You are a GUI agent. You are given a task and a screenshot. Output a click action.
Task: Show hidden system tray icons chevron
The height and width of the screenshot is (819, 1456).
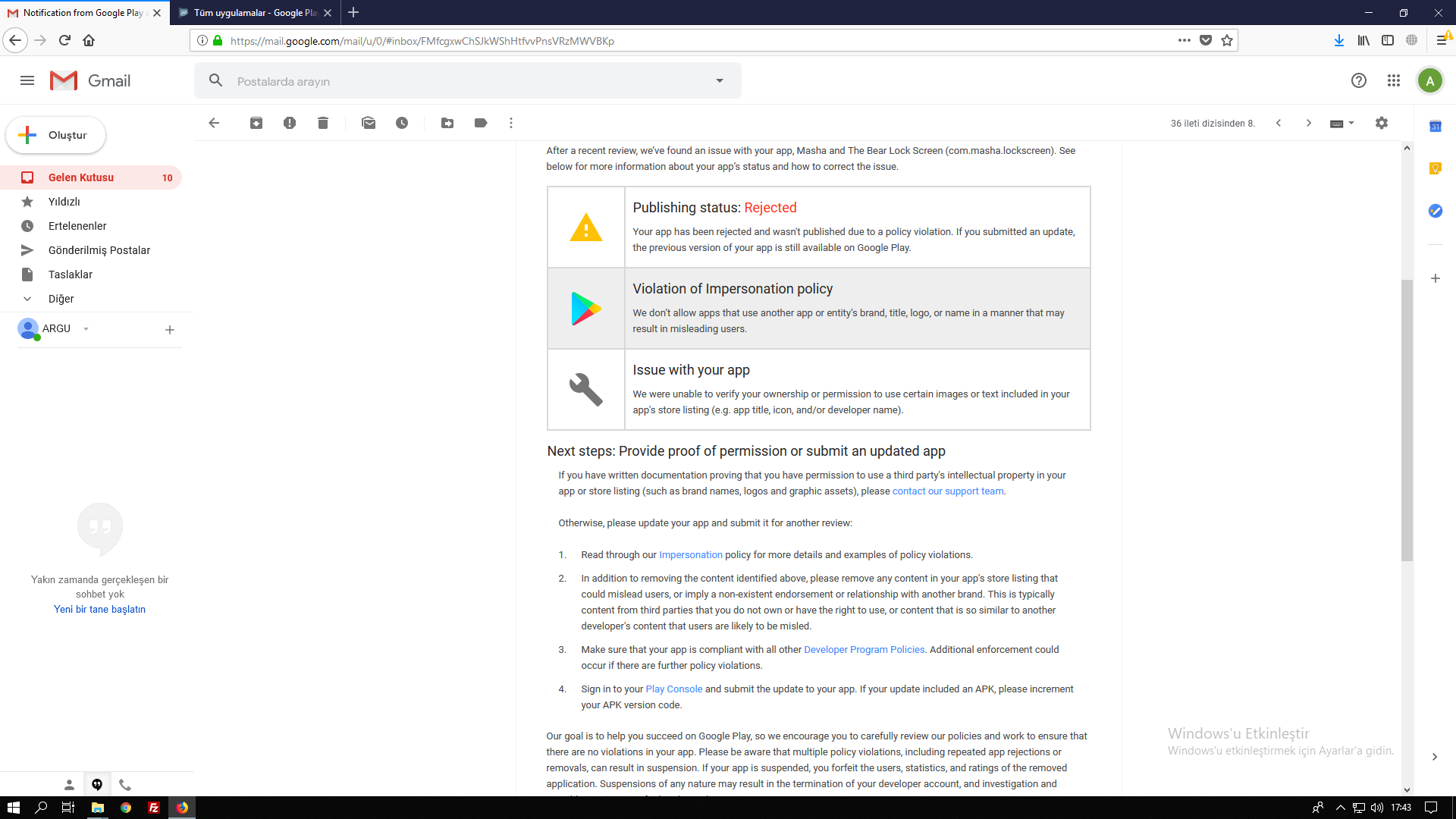coord(1340,808)
